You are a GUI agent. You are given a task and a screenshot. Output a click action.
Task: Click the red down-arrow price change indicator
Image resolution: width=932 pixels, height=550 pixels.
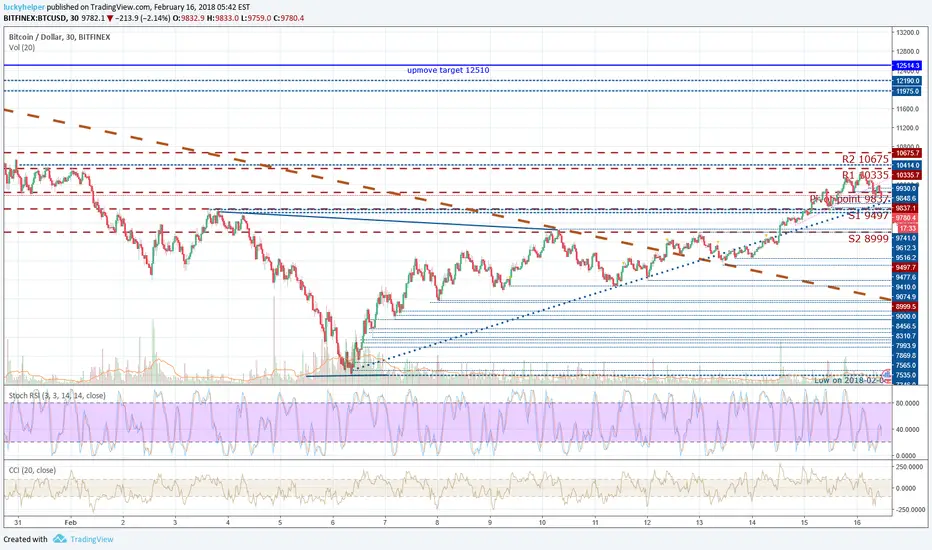point(111,18)
